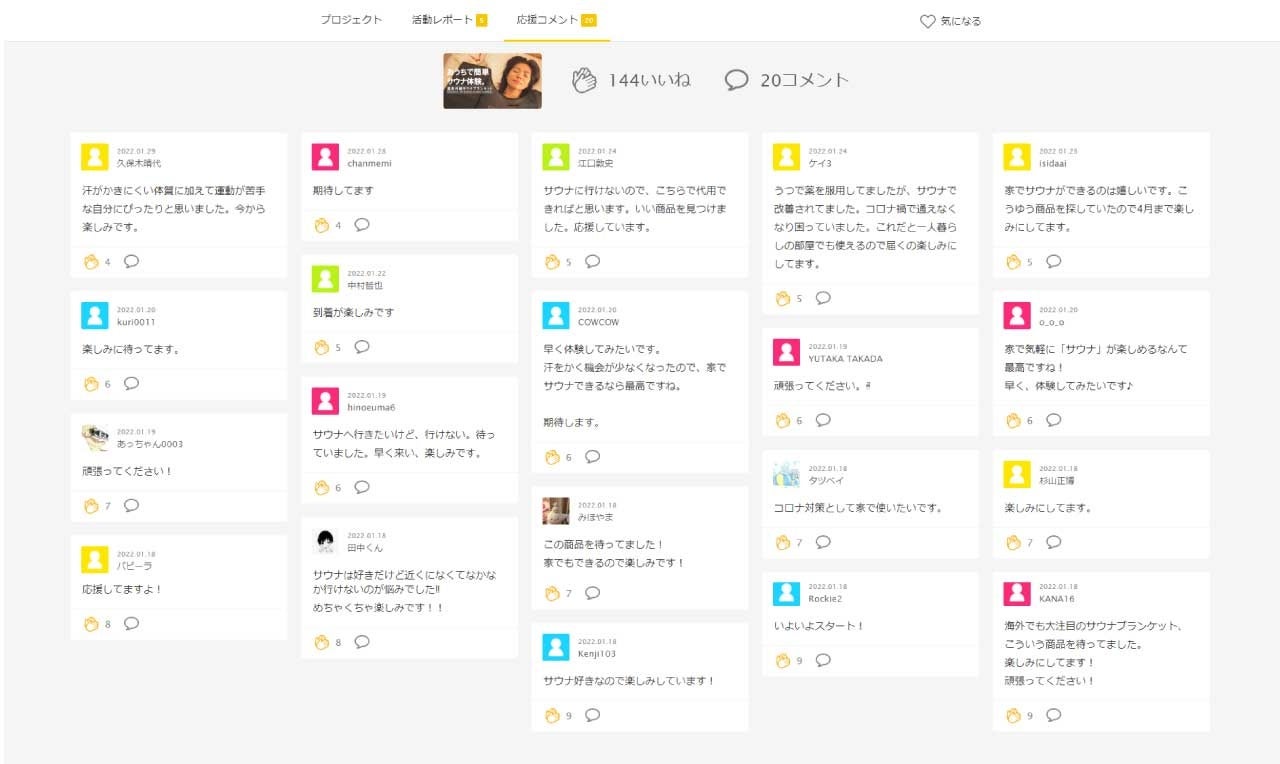Click the project thumbnail image in the header
Screen dimensions: 1280x764
(492, 81)
